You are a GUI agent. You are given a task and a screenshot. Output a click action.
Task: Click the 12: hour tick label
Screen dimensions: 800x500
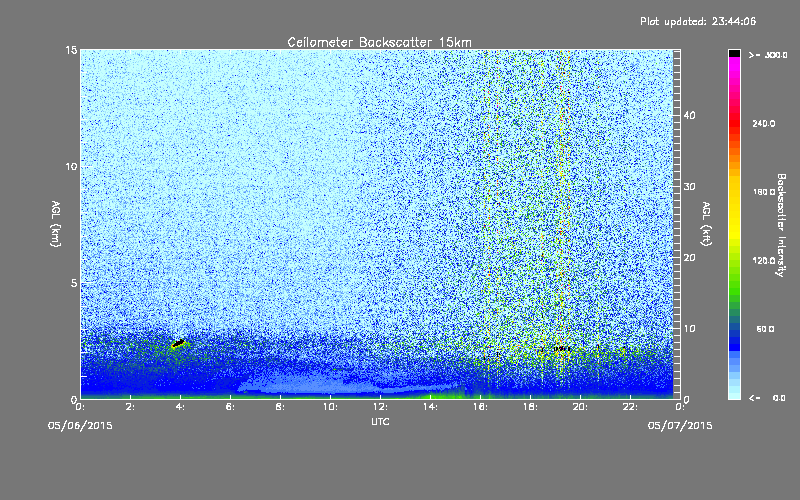tap(380, 407)
